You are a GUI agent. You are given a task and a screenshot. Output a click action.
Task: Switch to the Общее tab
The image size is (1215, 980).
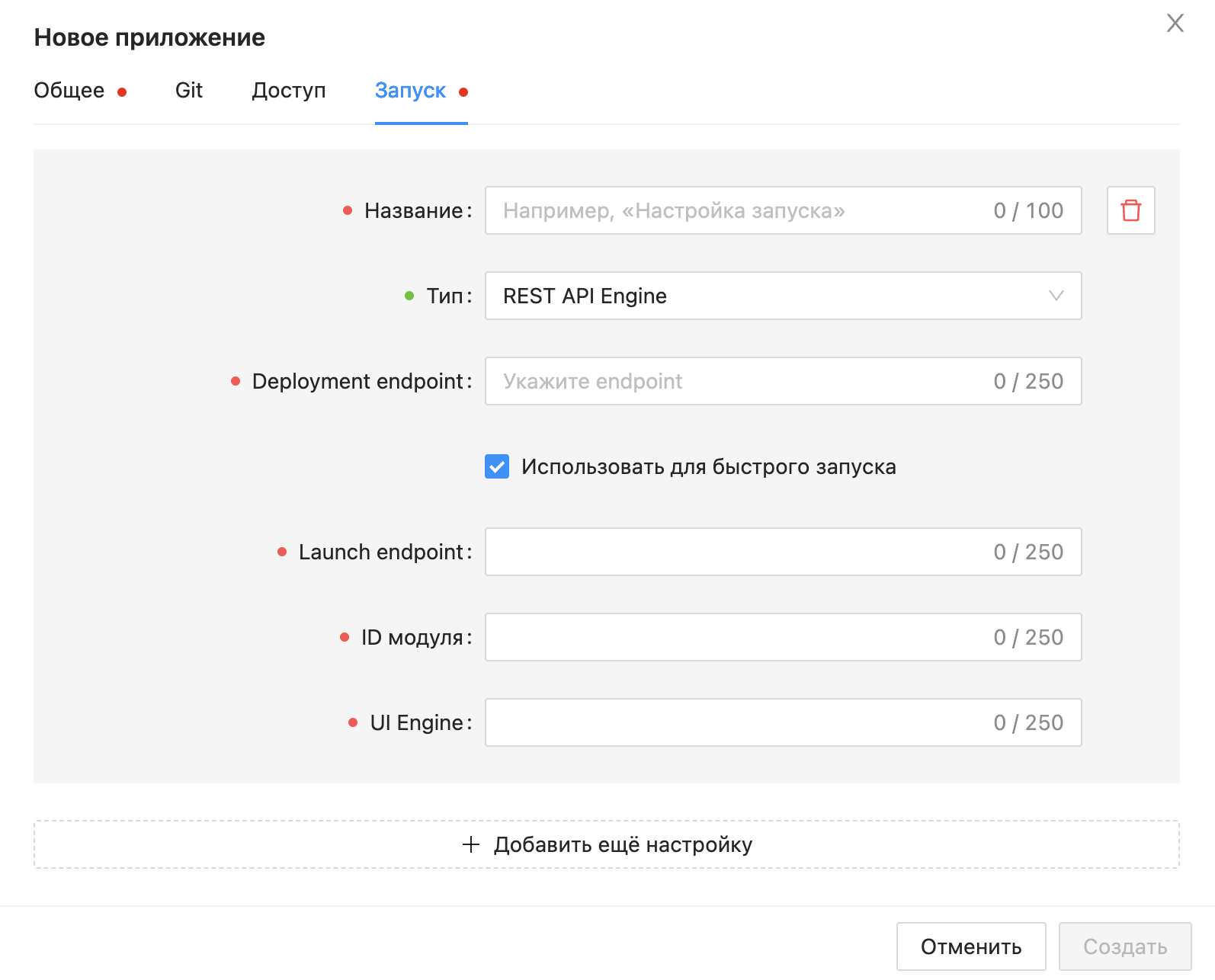69,91
